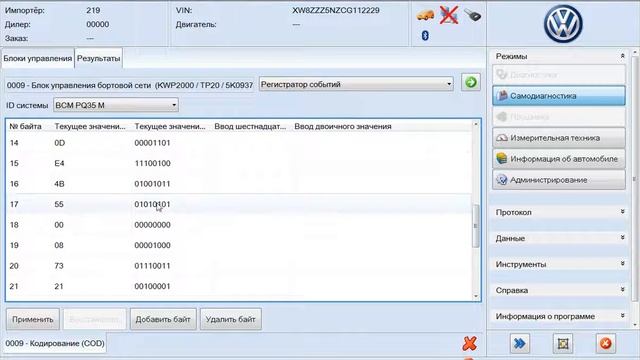640x360 pixels.
Task: Click the fullscreen frame icon button
Action: click(563, 344)
